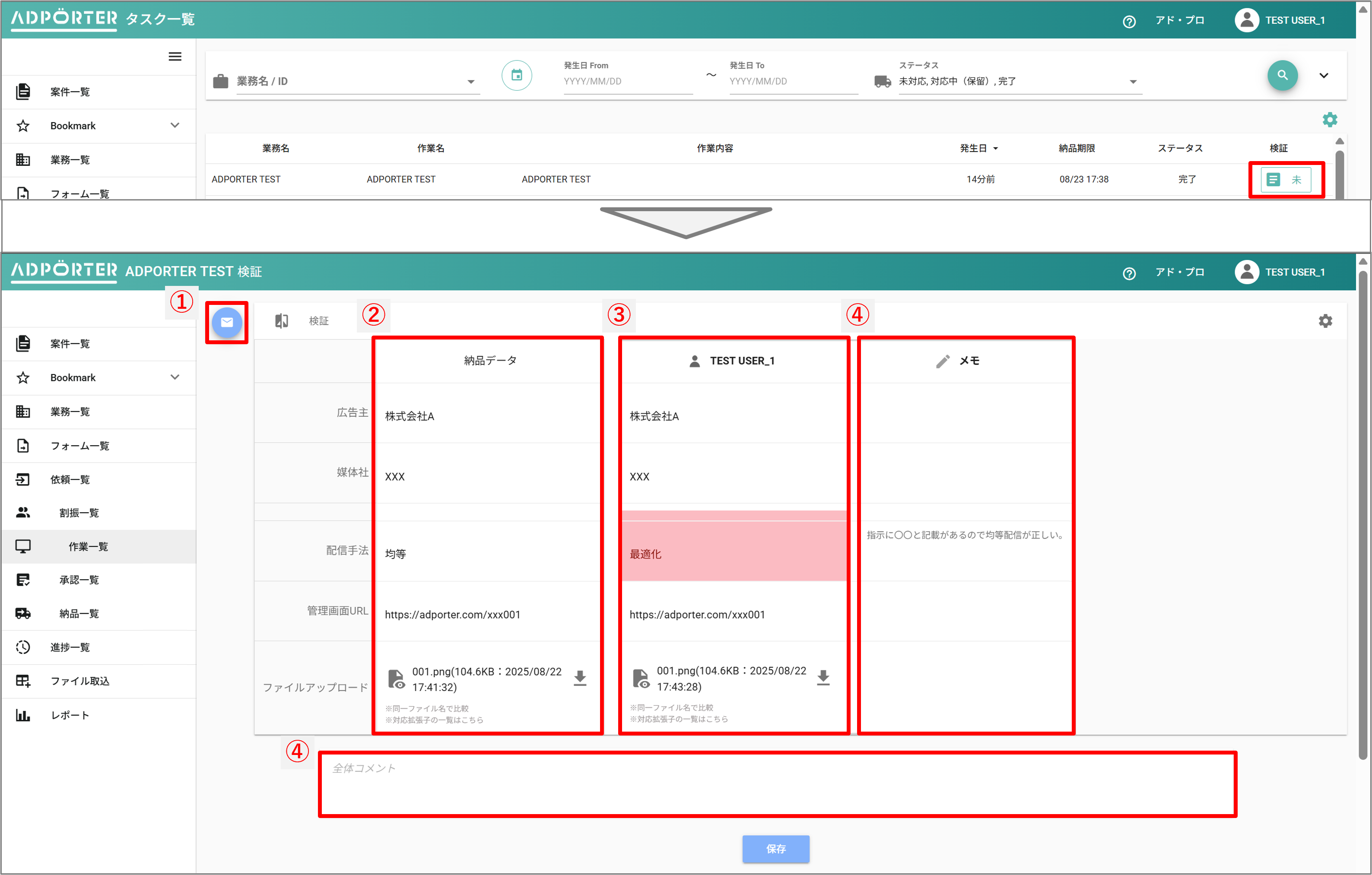Open the calendar date picker icon
Screen dimensions: 1372x875
pyautogui.click(x=516, y=75)
